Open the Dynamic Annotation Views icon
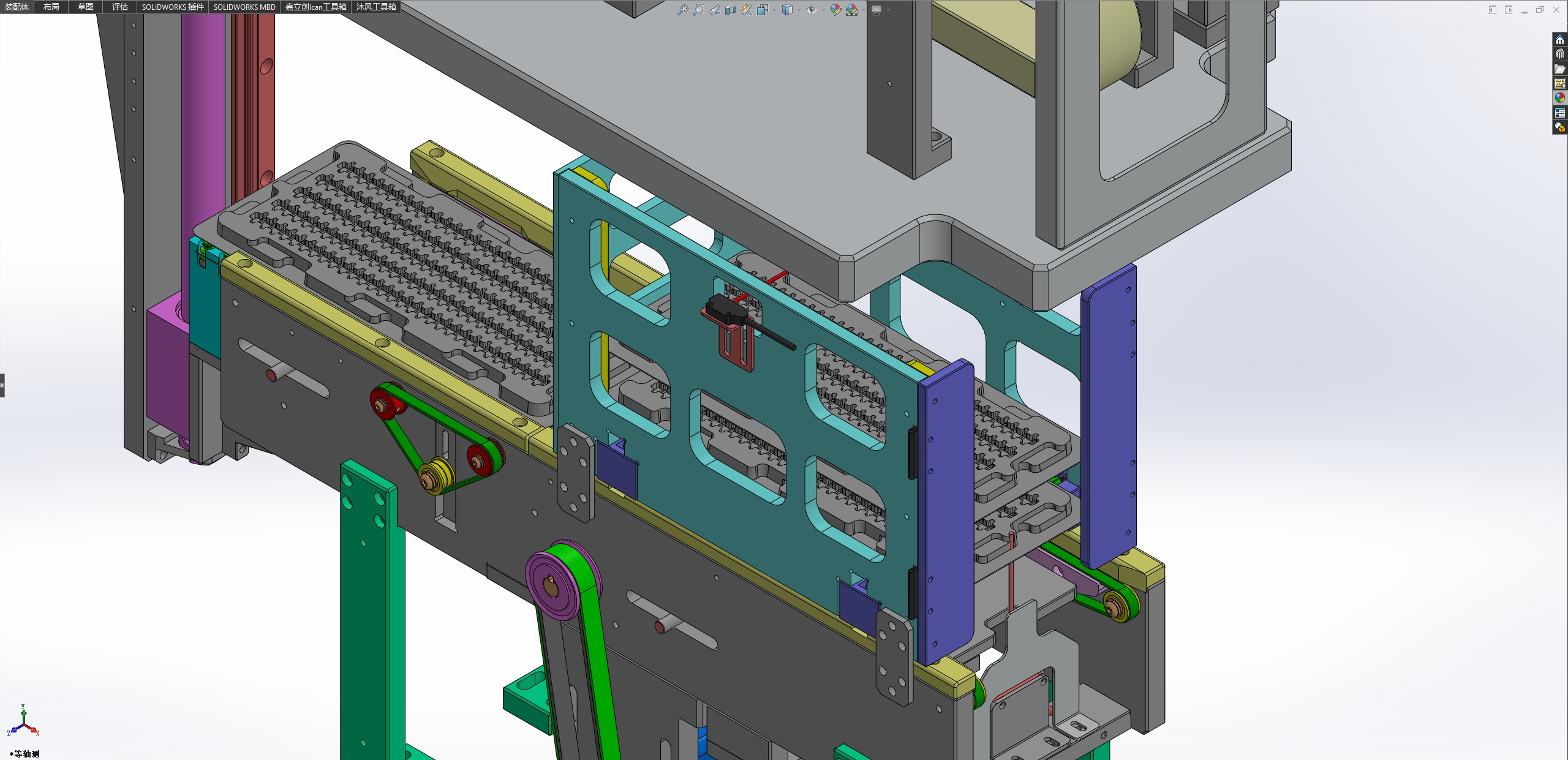The width and height of the screenshot is (1568, 760). coord(746,10)
